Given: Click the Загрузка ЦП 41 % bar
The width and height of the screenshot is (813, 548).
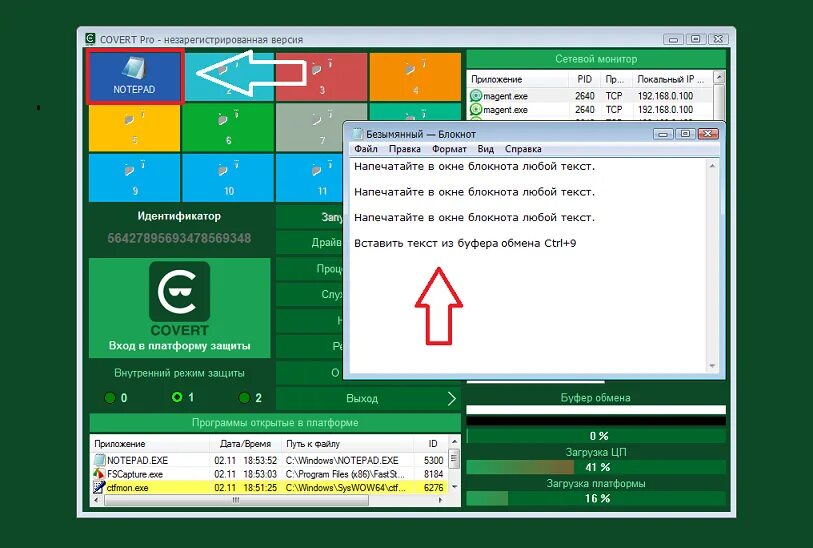Looking at the screenshot, I should coord(596,467).
